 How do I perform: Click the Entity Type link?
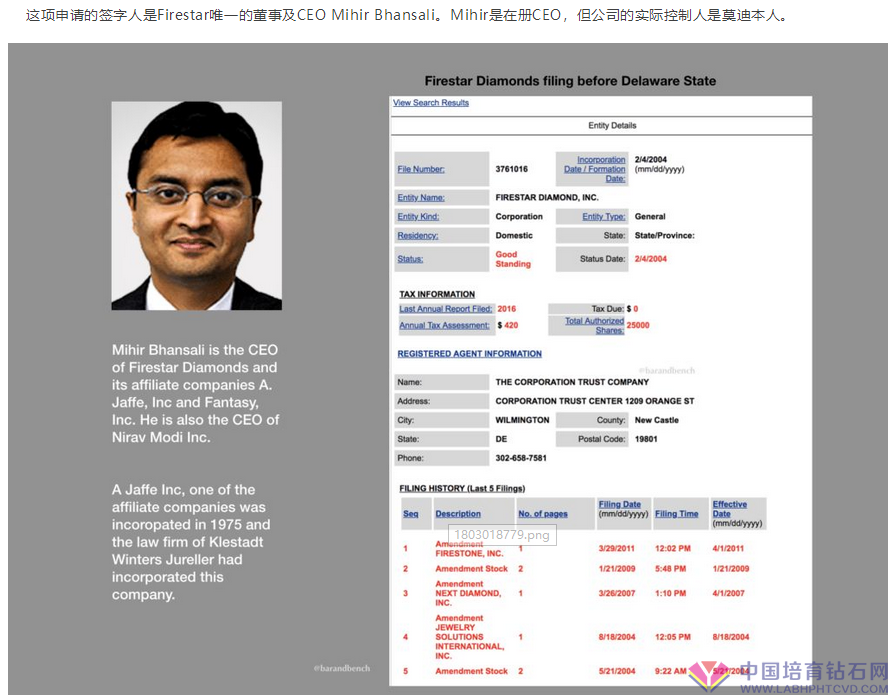[x=604, y=216]
